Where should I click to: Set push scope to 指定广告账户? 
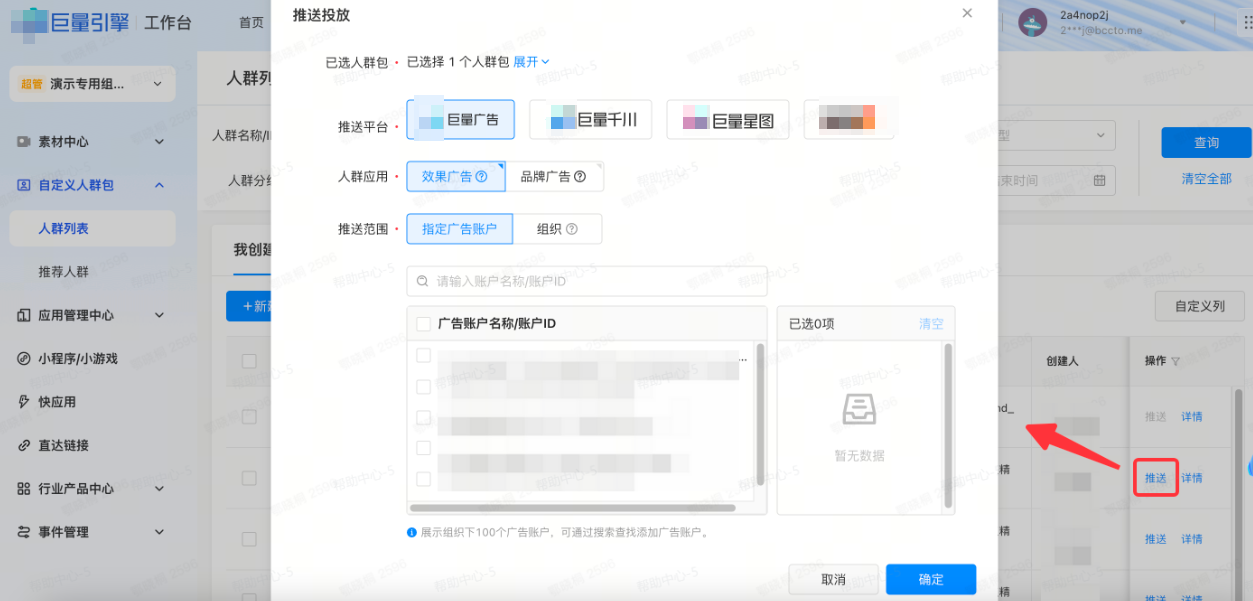(459, 229)
